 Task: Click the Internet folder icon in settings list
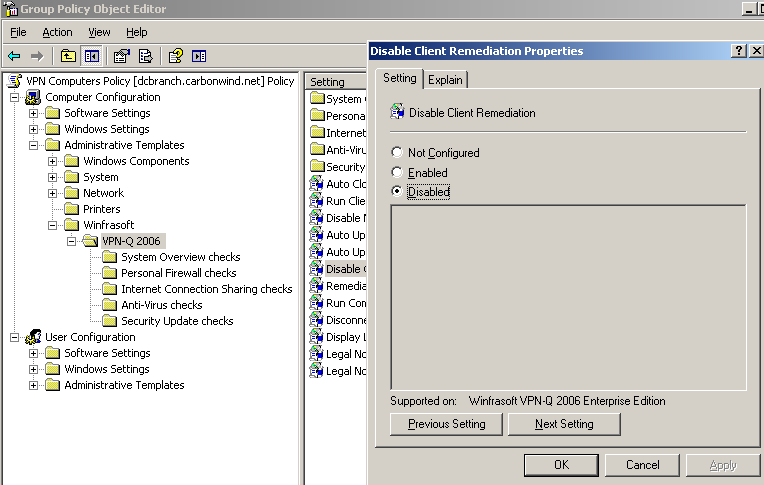[x=317, y=133]
